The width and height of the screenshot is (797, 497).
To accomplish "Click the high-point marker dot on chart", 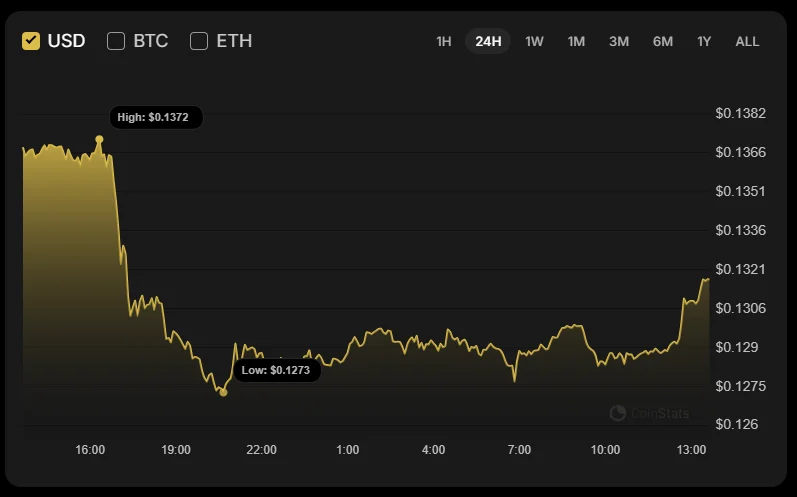I will [x=99, y=139].
